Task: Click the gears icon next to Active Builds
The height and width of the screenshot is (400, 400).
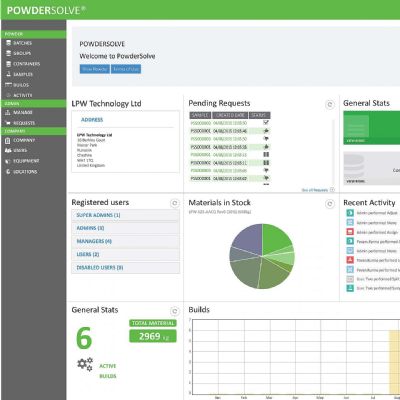Action: pos(85,364)
